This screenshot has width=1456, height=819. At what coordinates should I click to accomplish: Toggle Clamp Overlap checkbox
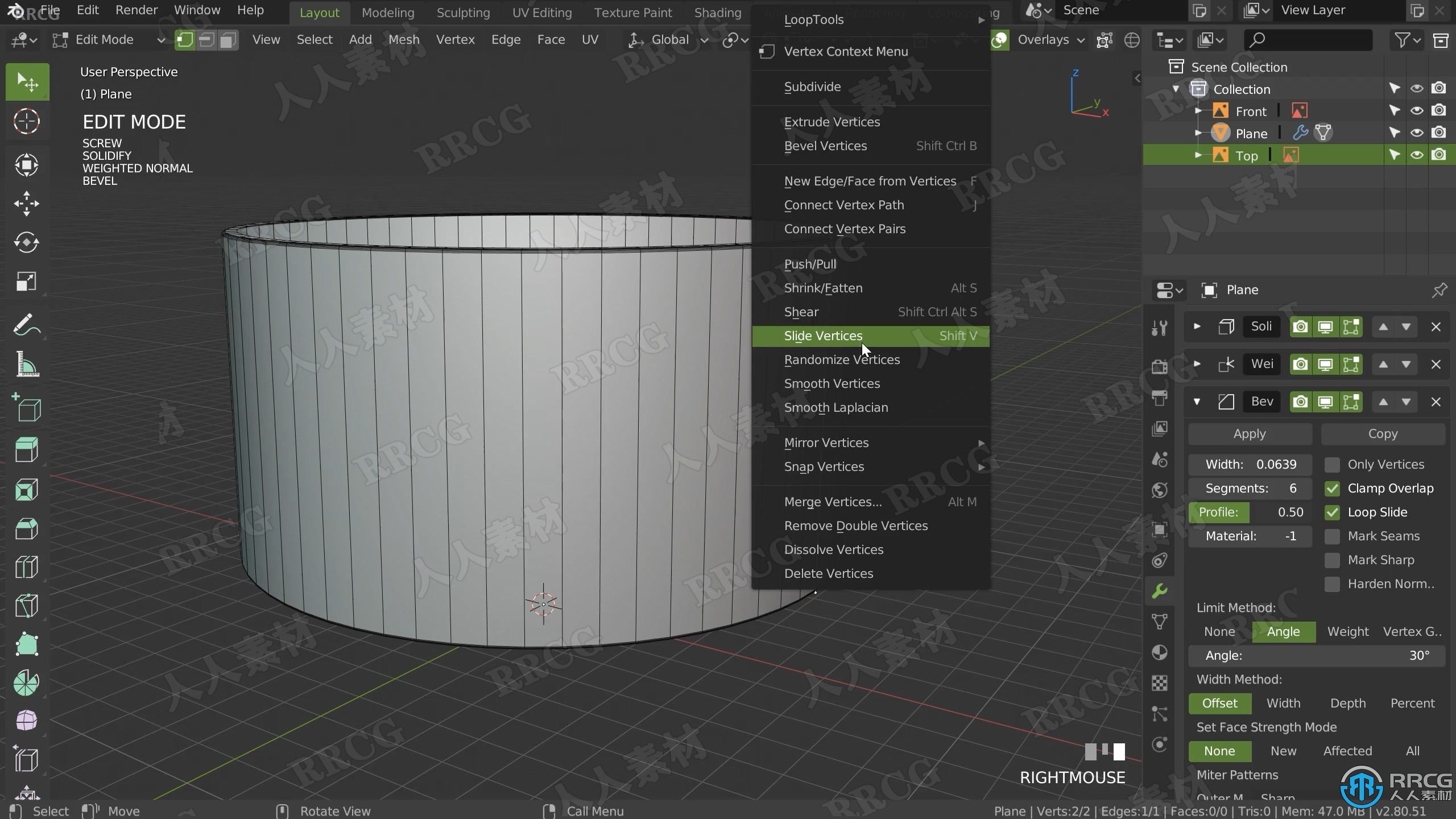click(x=1331, y=488)
